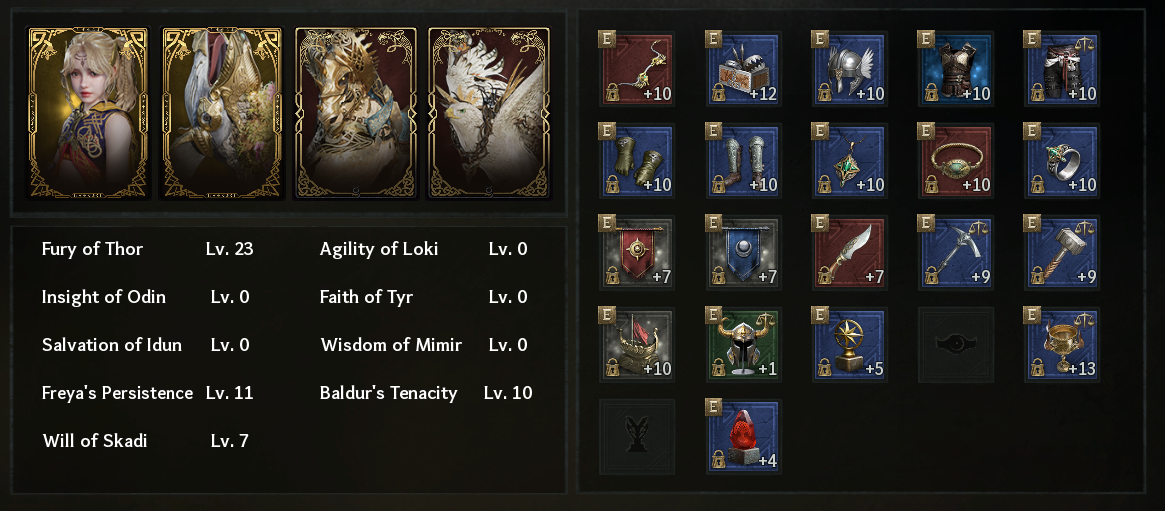Select the green gem pendant necklace
The width and height of the screenshot is (1165, 511).
pos(849,161)
